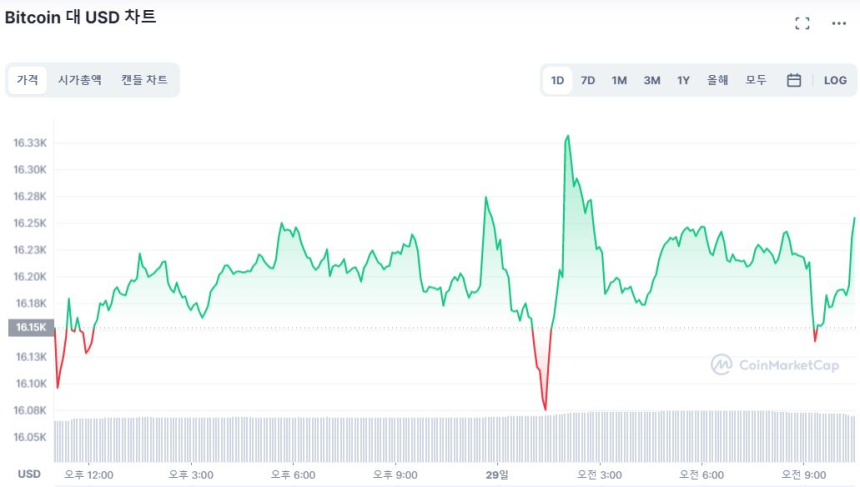Click the volume bars below the chart
The image size is (860, 487).
[450, 438]
